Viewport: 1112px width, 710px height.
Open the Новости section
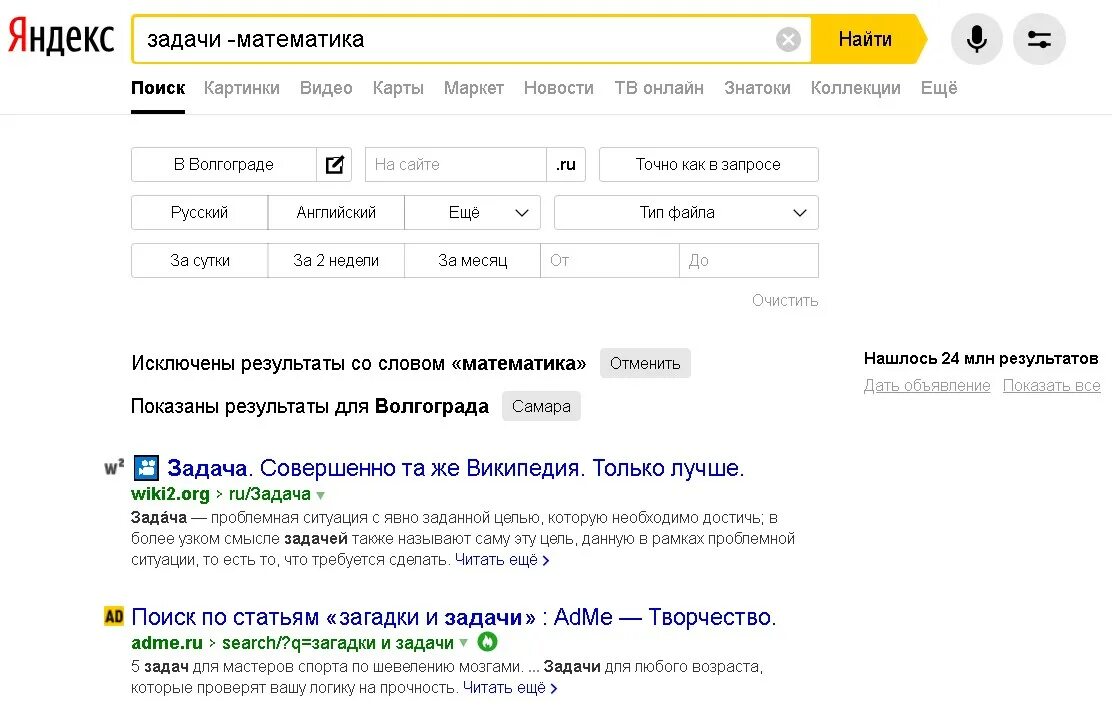[x=558, y=88]
